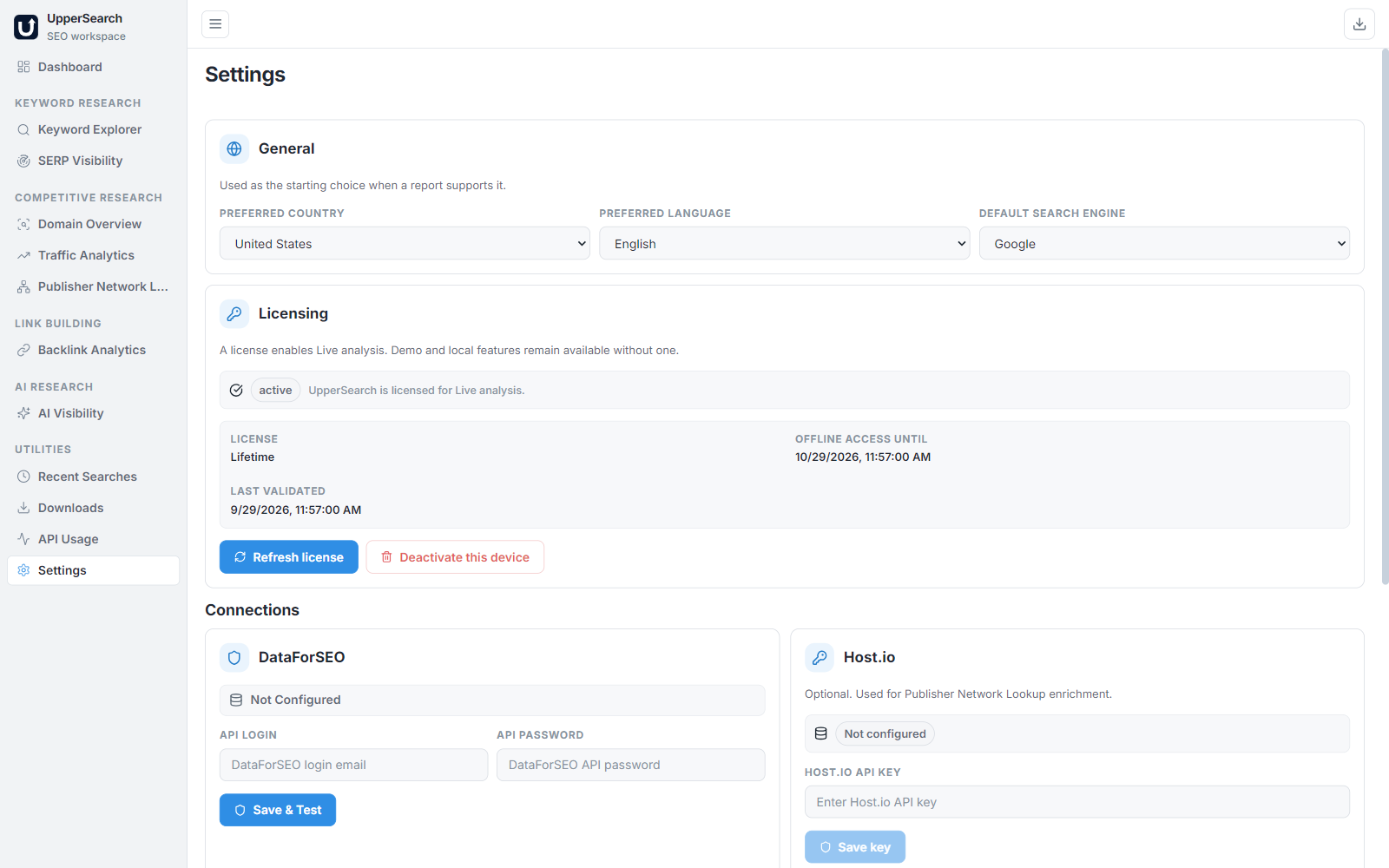The image size is (1389, 868).
Task: Open the Preferred Country dropdown
Action: [405, 244]
